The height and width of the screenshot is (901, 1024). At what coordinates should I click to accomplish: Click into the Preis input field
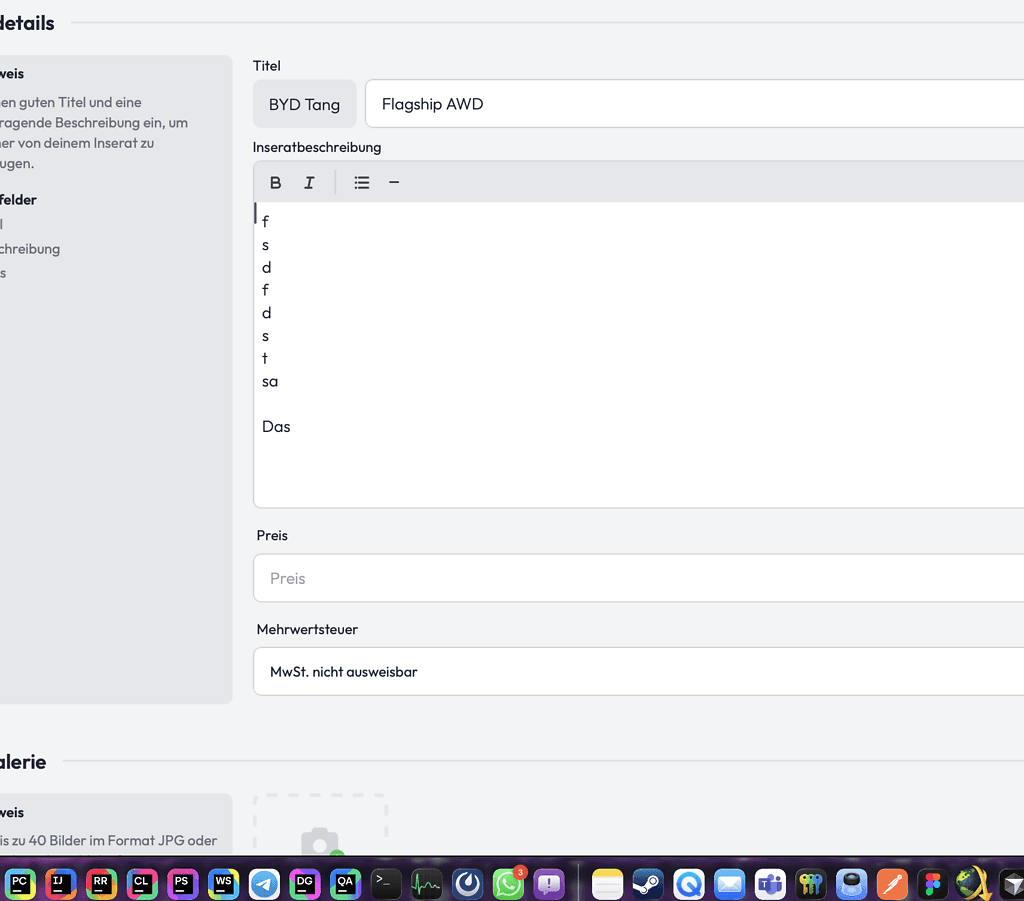[640, 578]
